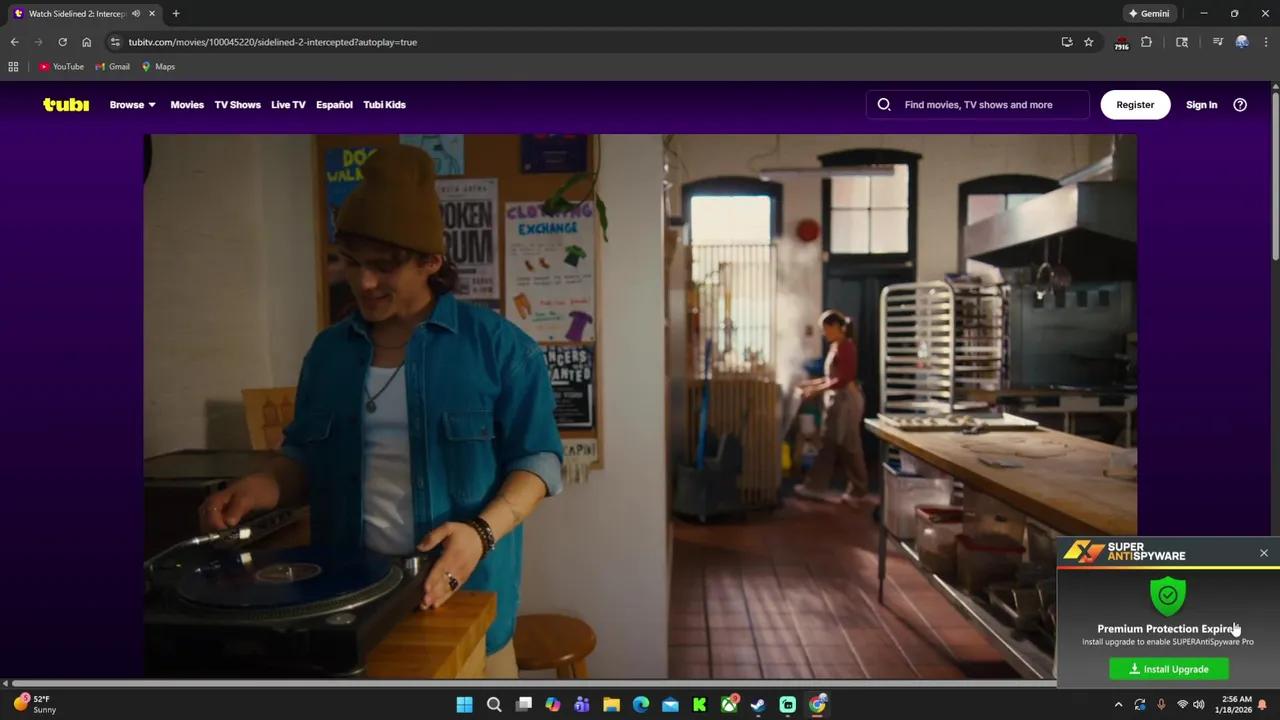Open the Tubi Kids section
This screenshot has width=1280, height=720.
click(x=384, y=104)
